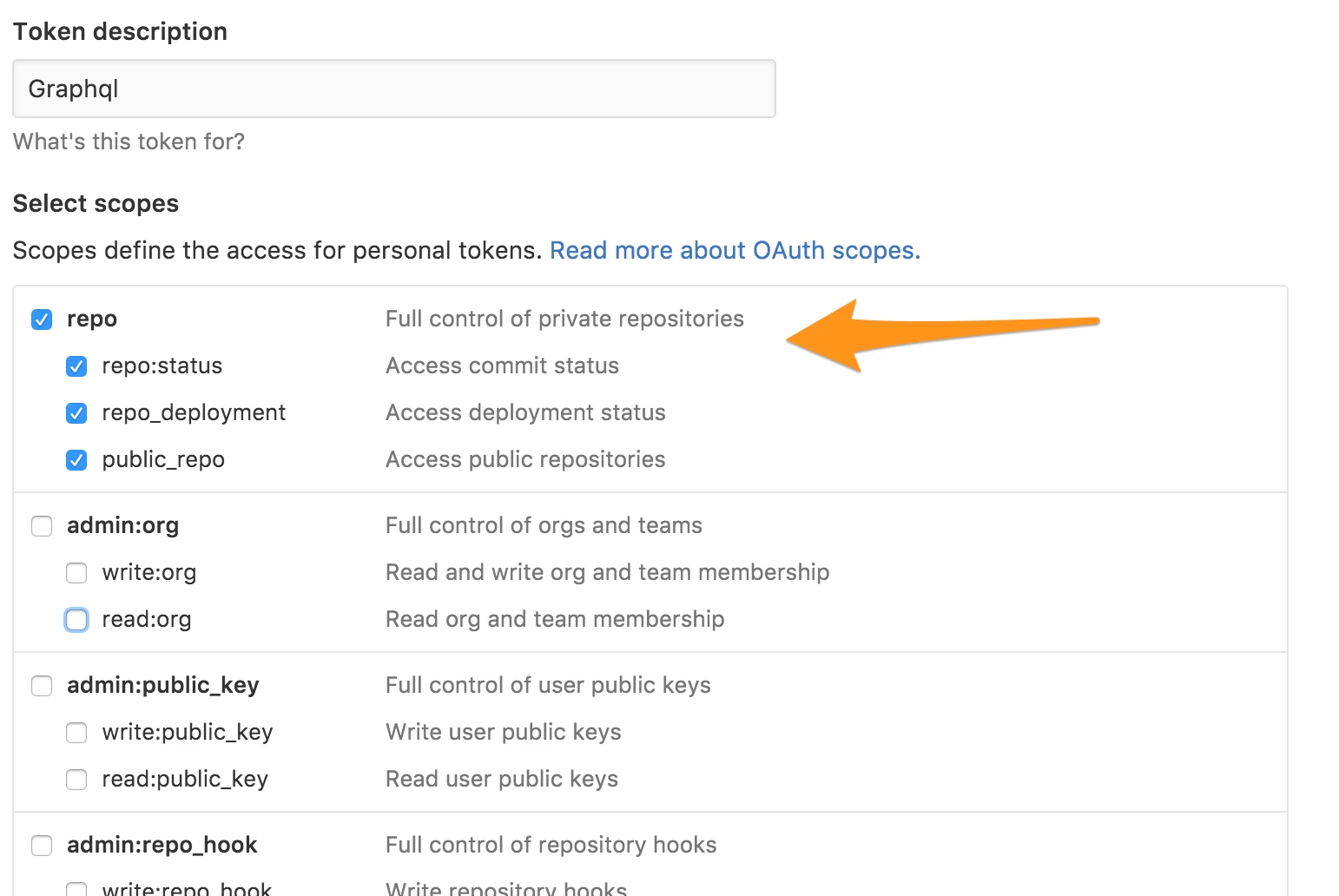1339x896 pixels.
Task: Open Read more about OAuth scopes link
Action: (x=735, y=251)
